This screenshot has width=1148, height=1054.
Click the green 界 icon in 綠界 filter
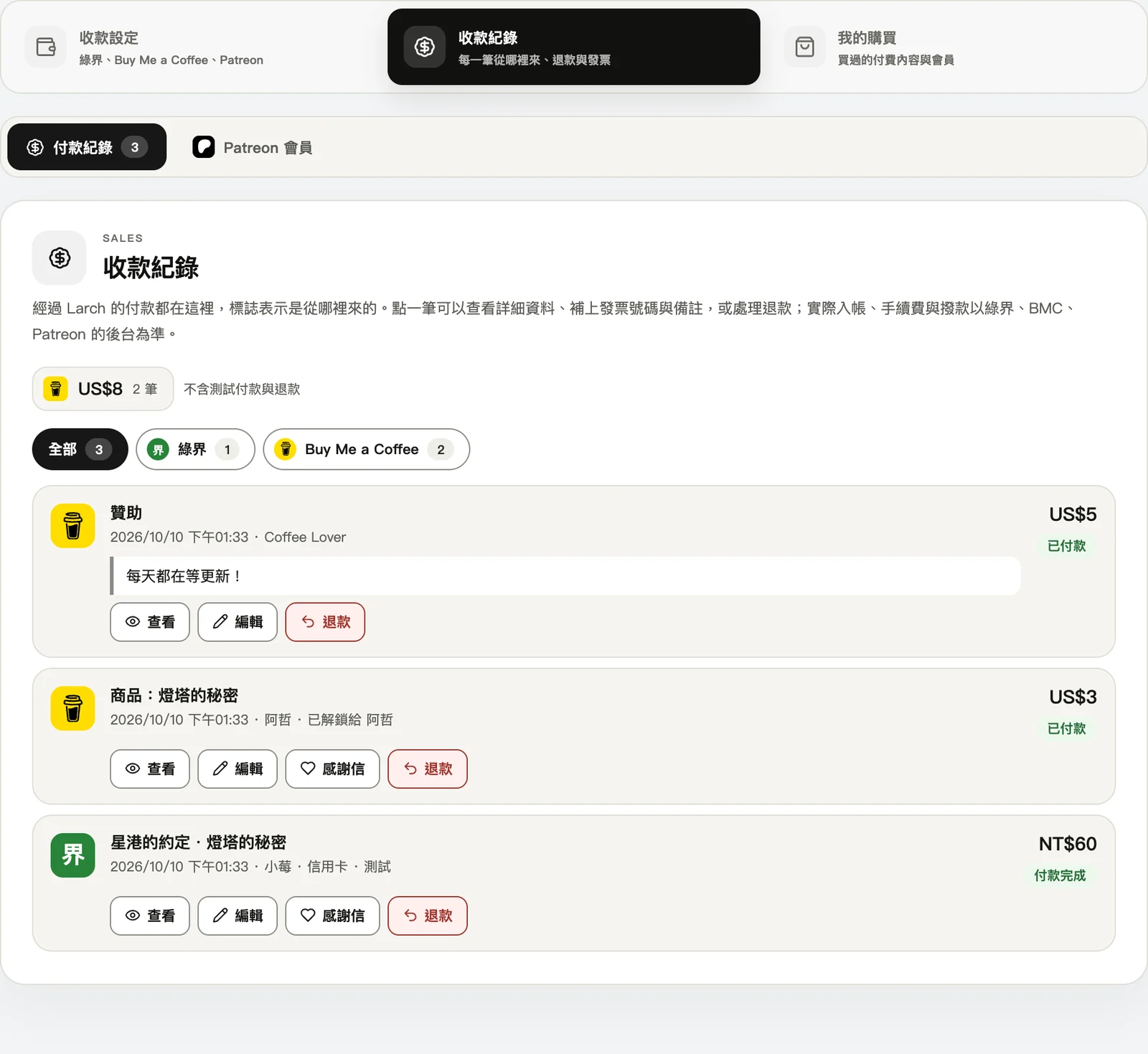pos(158,449)
